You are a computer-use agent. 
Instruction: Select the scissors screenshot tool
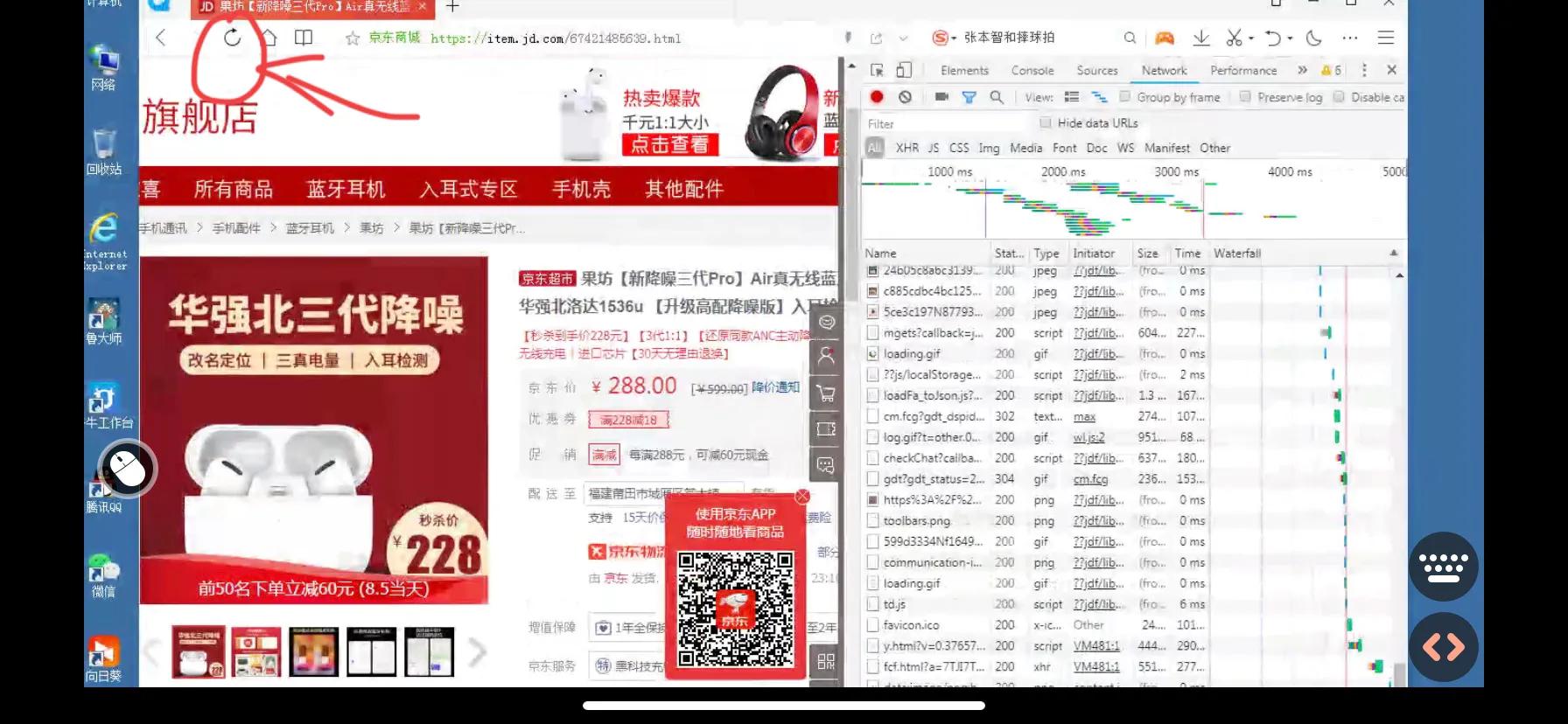1235,38
